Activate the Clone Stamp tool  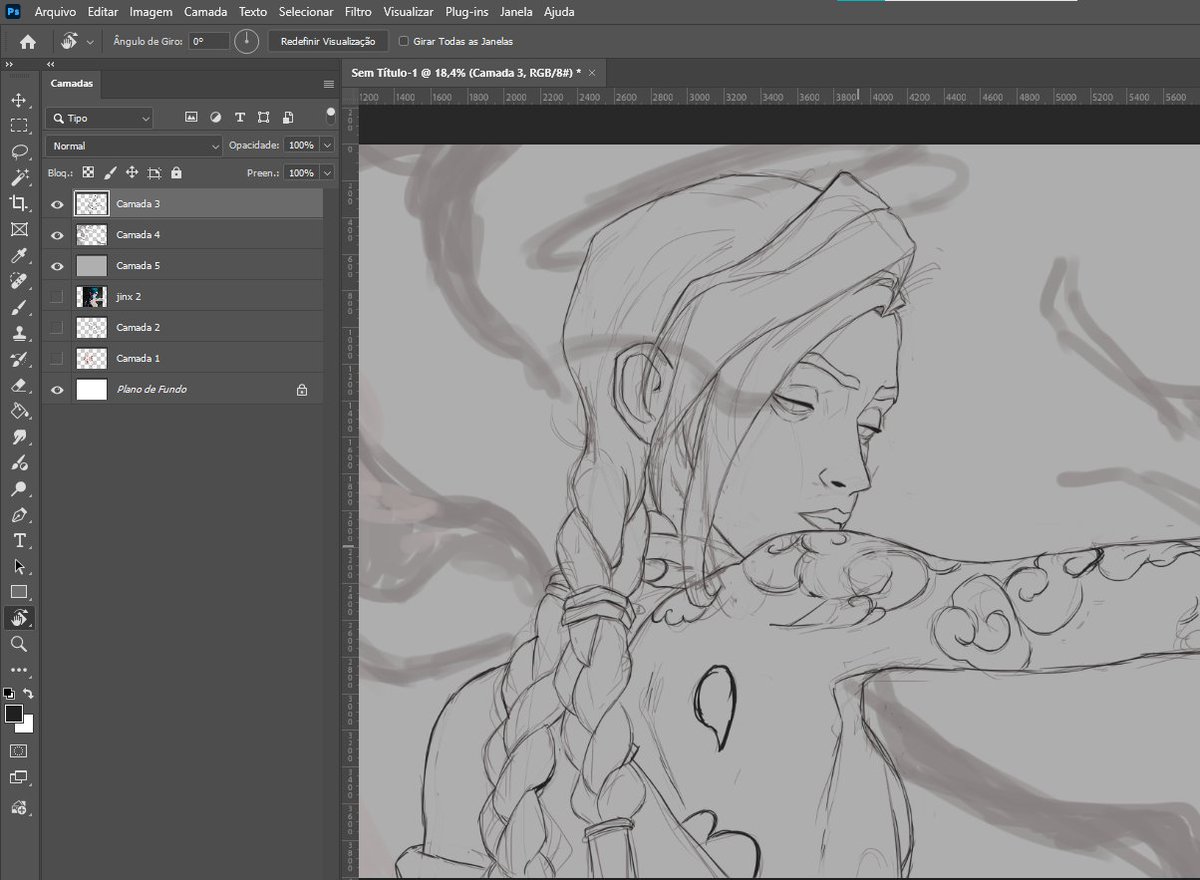18,333
